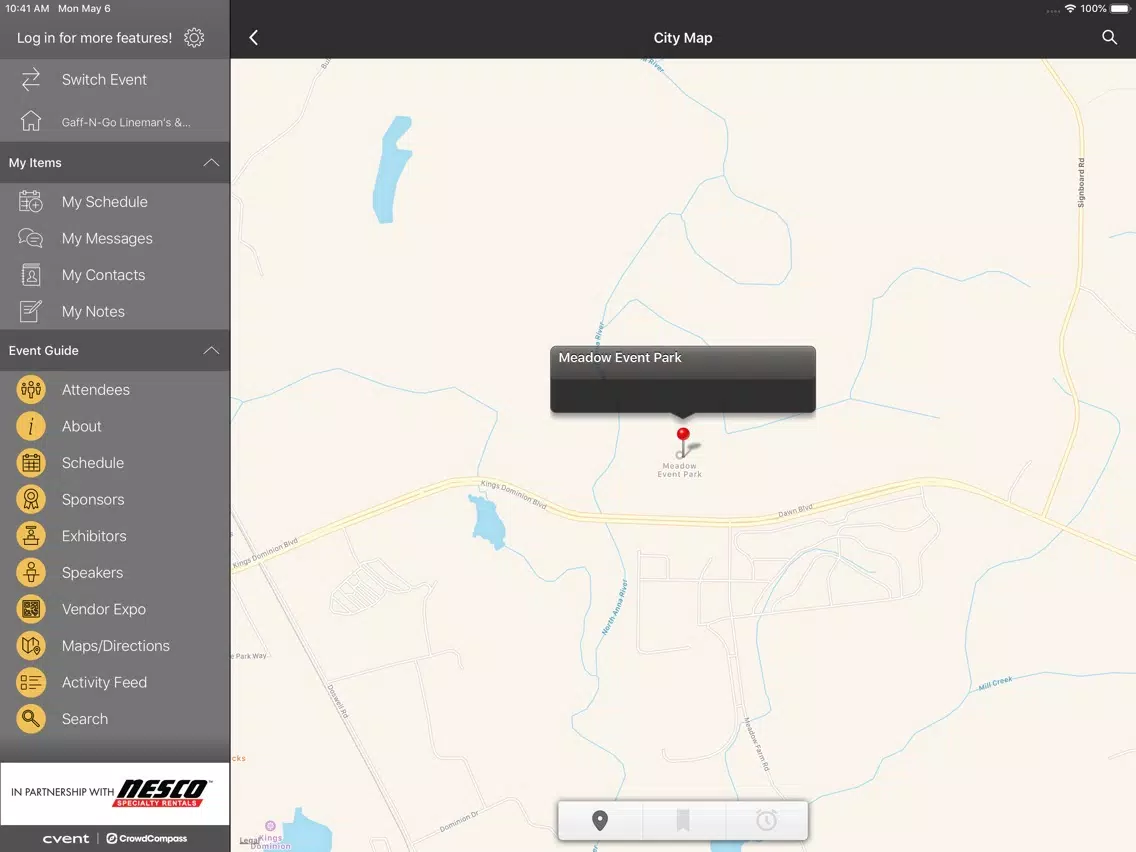Select the My Messages label

pyautogui.click(x=107, y=238)
